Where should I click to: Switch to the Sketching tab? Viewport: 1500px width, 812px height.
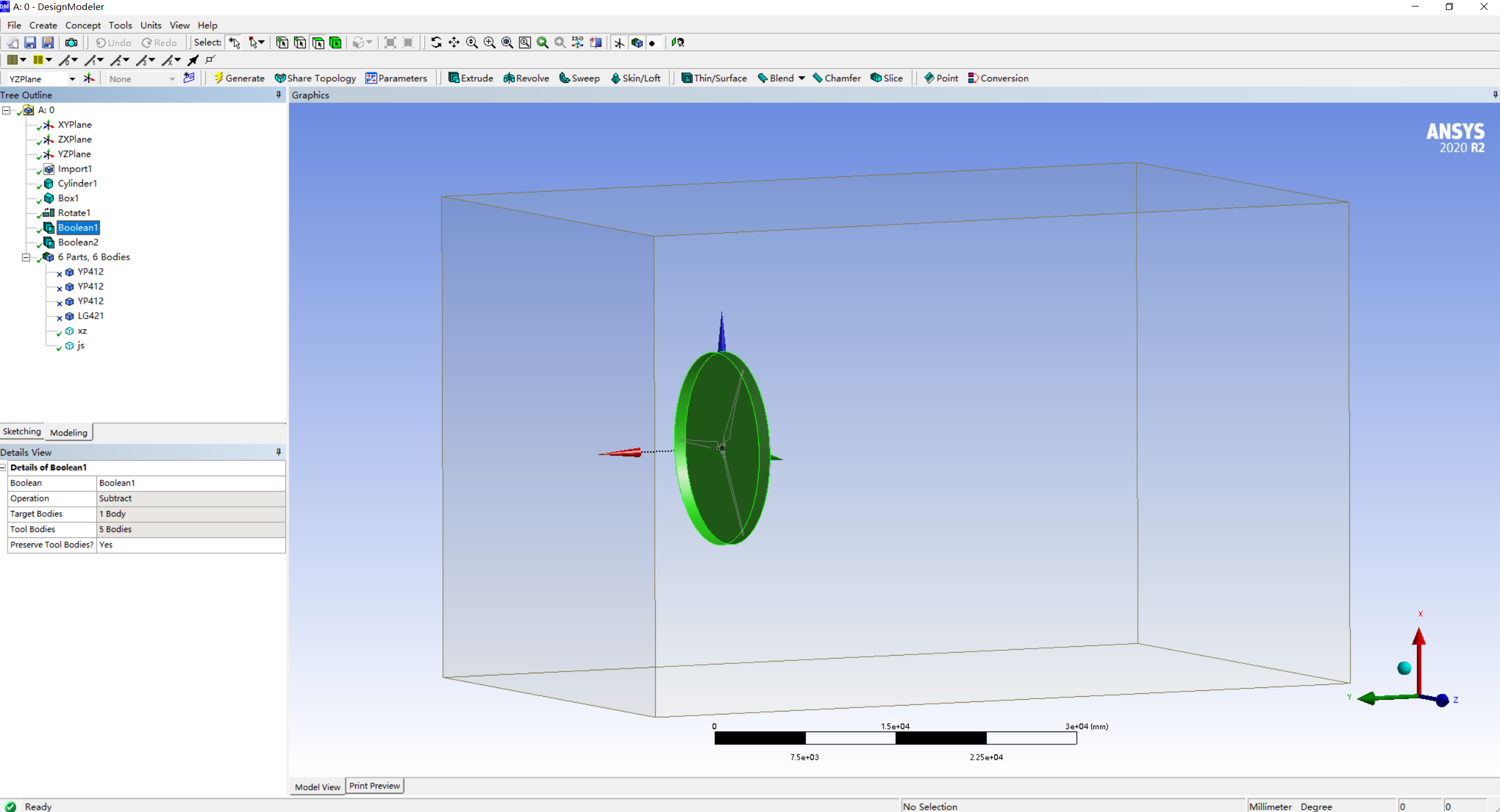pos(22,432)
